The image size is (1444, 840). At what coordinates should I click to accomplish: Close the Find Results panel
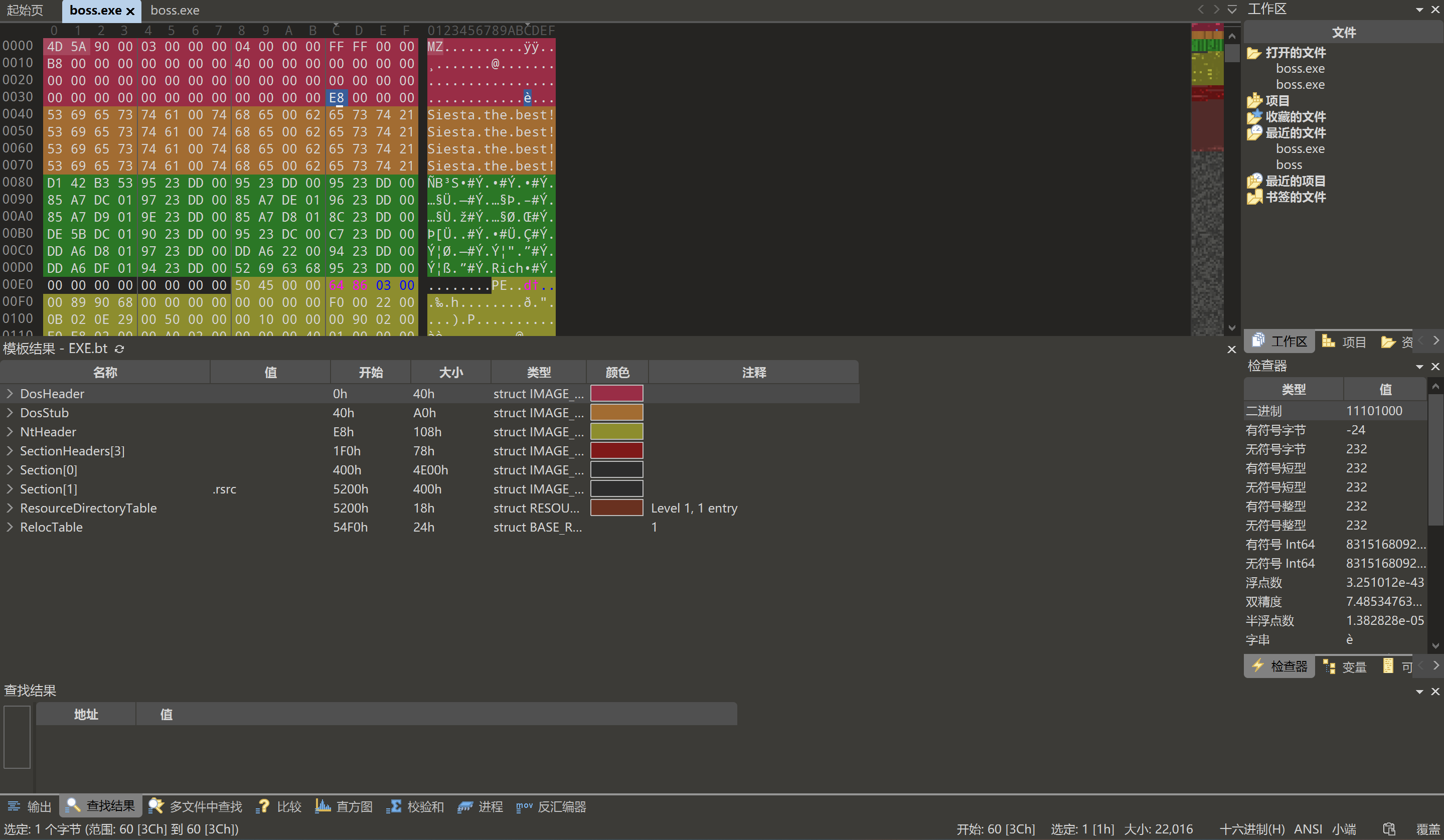(1435, 691)
